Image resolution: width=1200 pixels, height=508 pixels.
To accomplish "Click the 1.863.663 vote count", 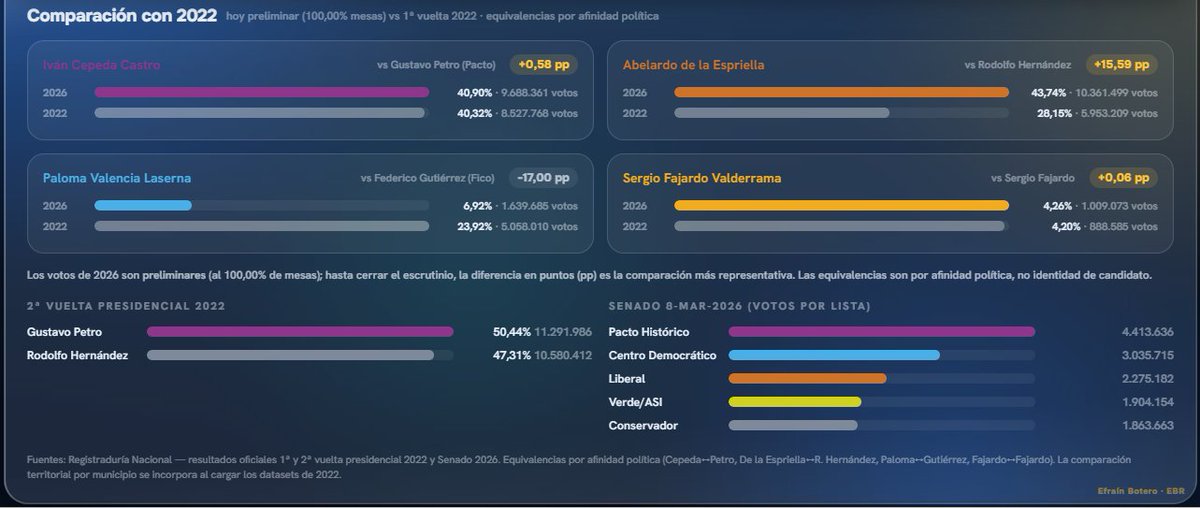I will (x=1147, y=426).
